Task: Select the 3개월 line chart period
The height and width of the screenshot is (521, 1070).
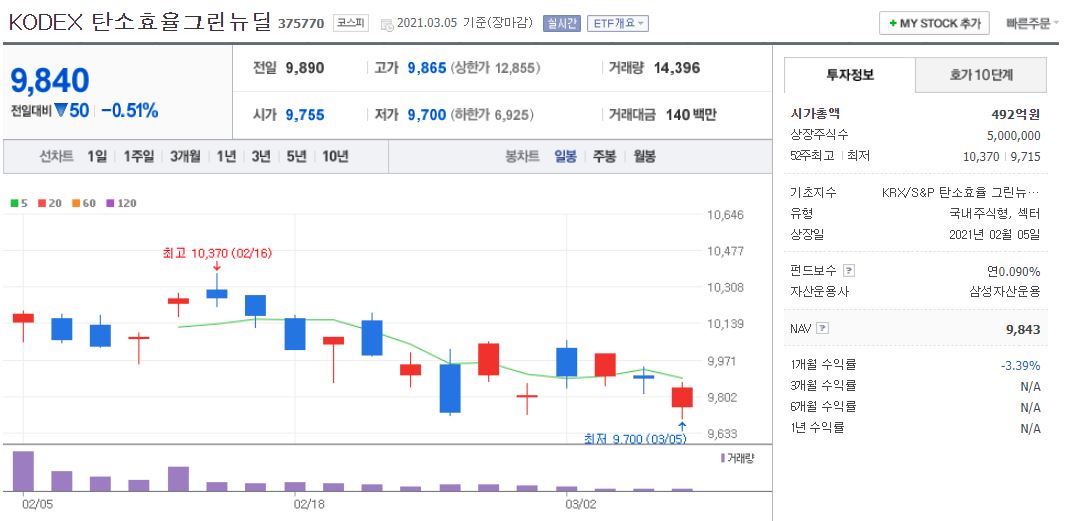Action: coord(185,156)
